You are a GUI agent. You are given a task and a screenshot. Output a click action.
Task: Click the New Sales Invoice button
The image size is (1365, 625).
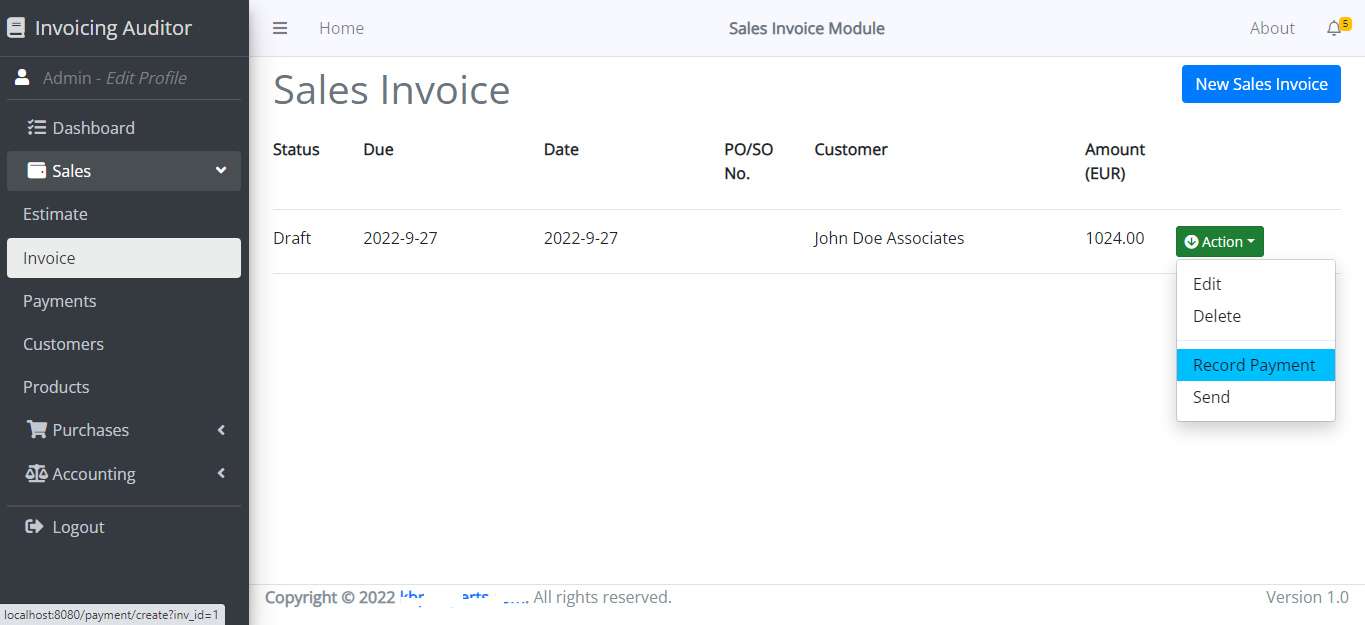pyautogui.click(x=1260, y=84)
